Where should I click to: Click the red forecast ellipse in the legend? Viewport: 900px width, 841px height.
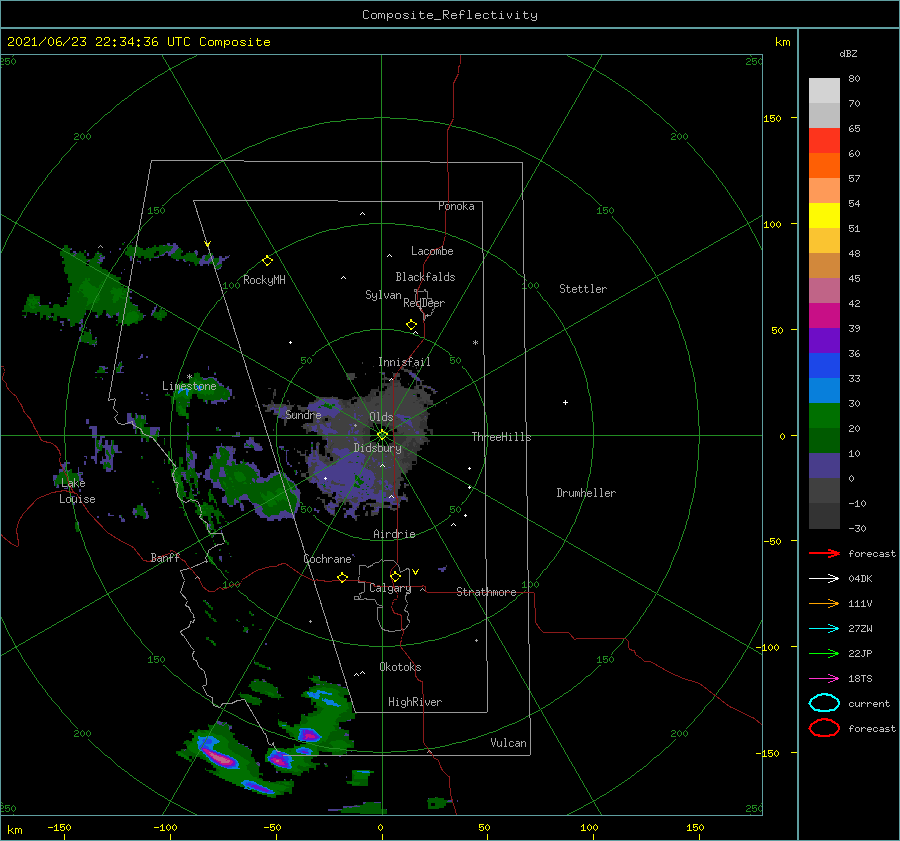click(x=824, y=728)
